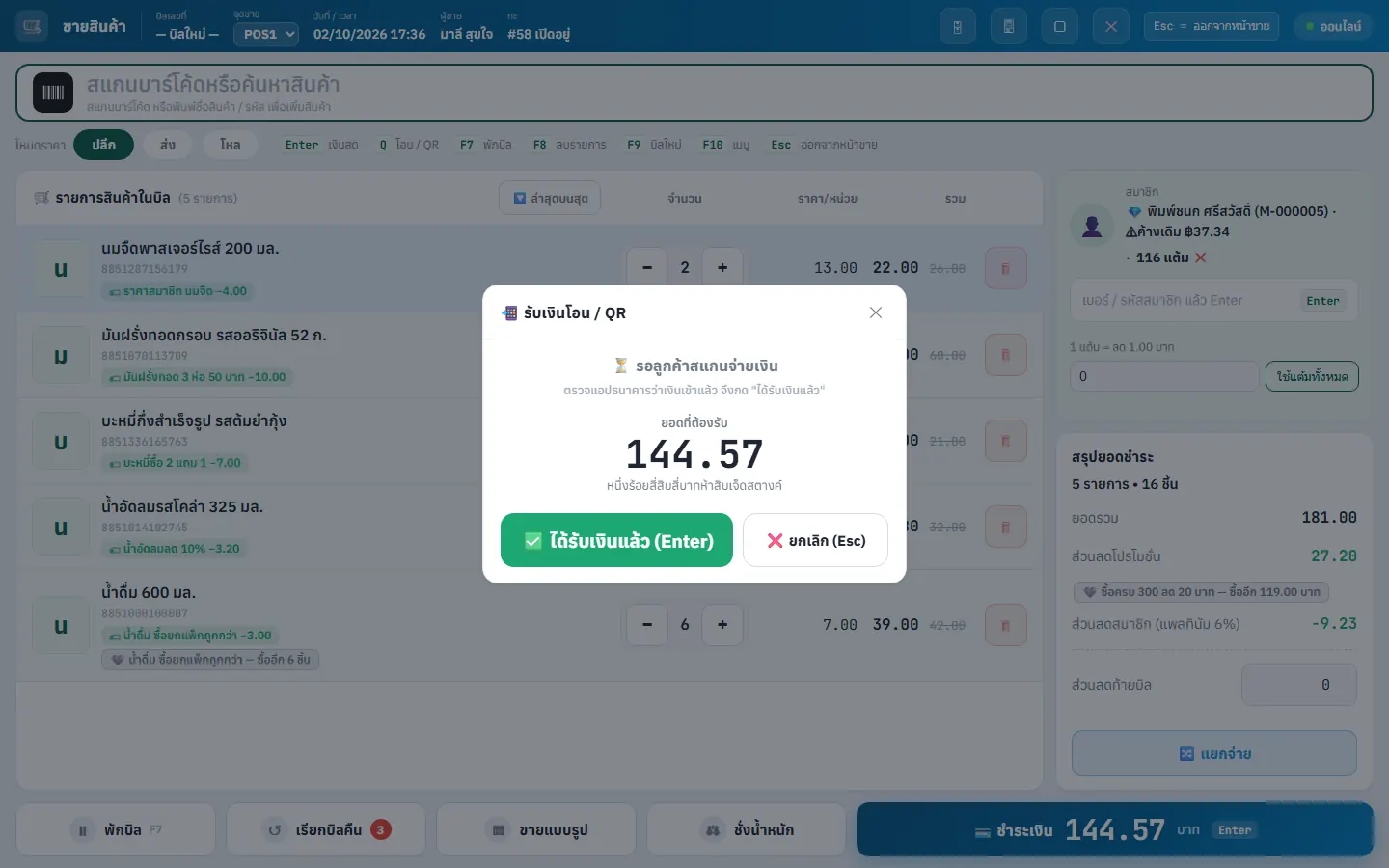Delete มันฝรั่งทอดกรอบ row with trash icon
The image size is (1389, 868).
point(1005,355)
